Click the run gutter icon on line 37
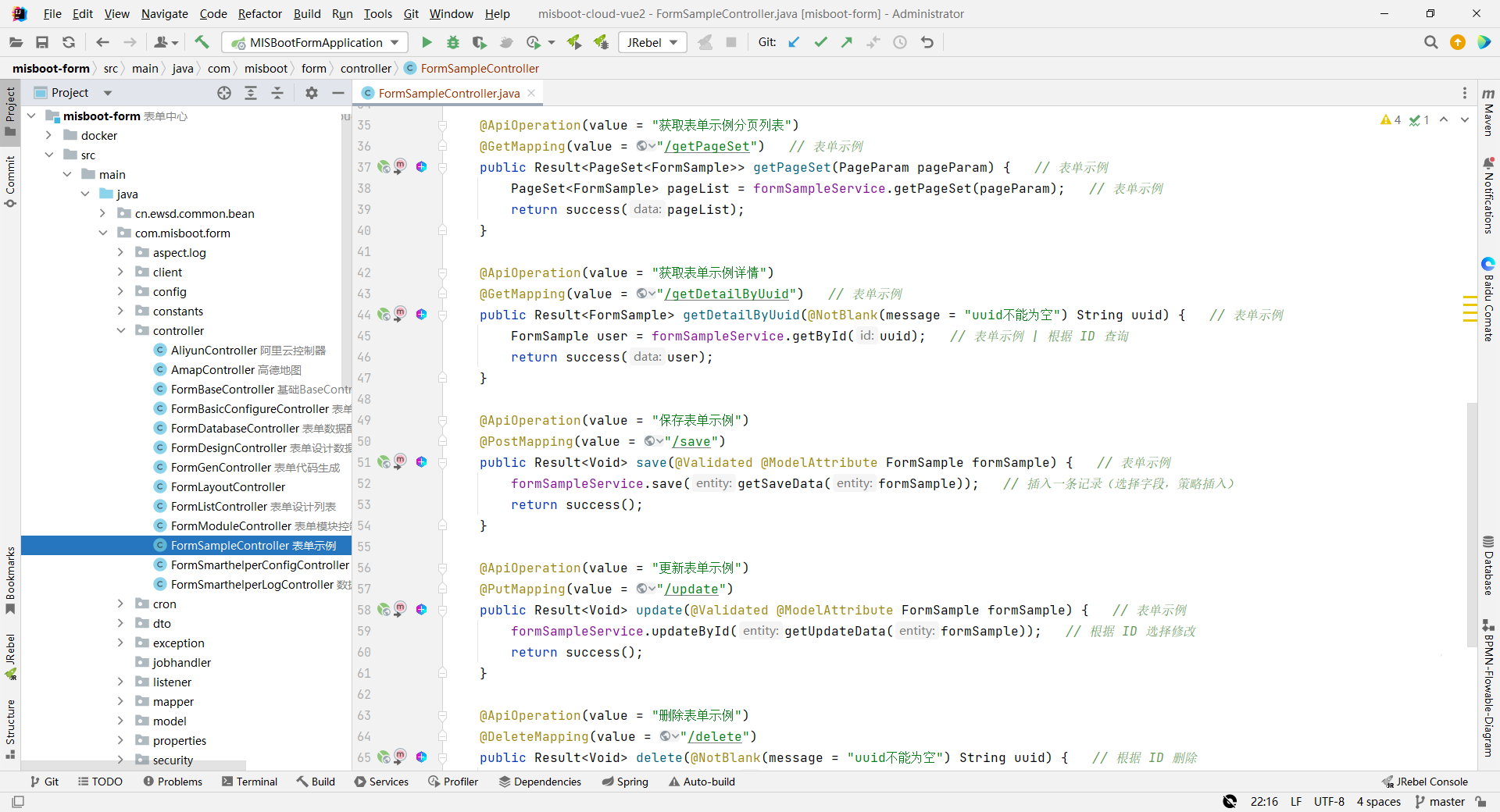1500x812 pixels. tap(384, 166)
